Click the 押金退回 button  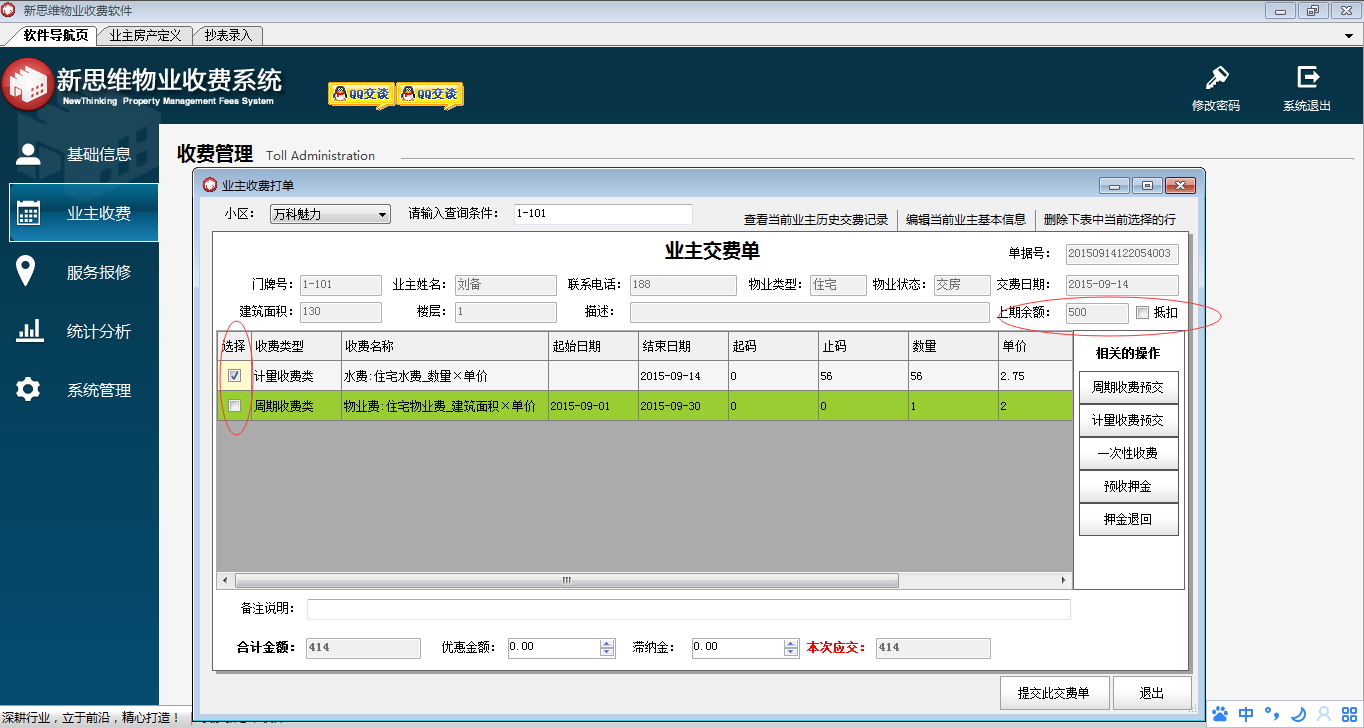pyautogui.click(x=1128, y=520)
